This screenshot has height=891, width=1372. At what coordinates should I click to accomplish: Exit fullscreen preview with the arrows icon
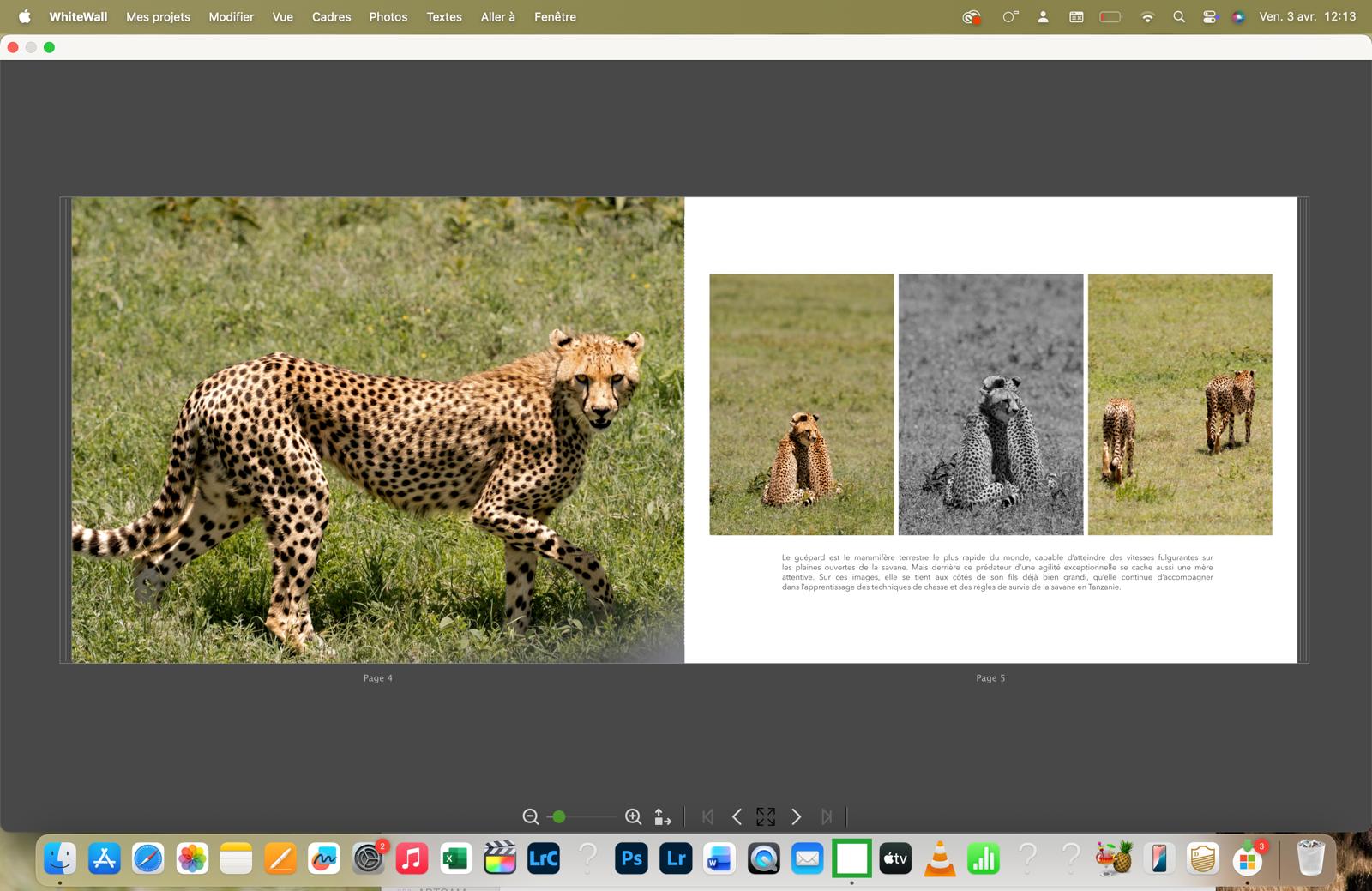pos(766,816)
